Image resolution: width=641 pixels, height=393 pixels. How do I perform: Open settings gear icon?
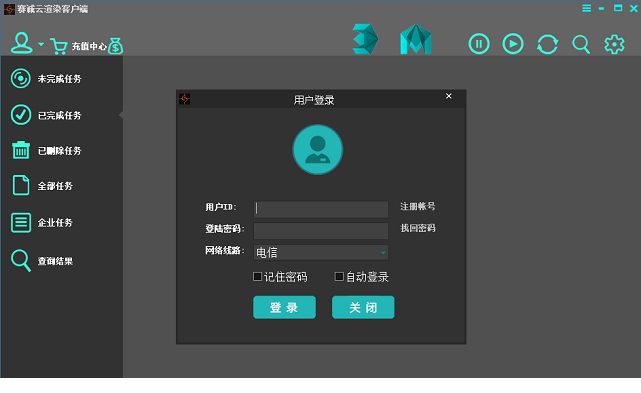coord(614,44)
